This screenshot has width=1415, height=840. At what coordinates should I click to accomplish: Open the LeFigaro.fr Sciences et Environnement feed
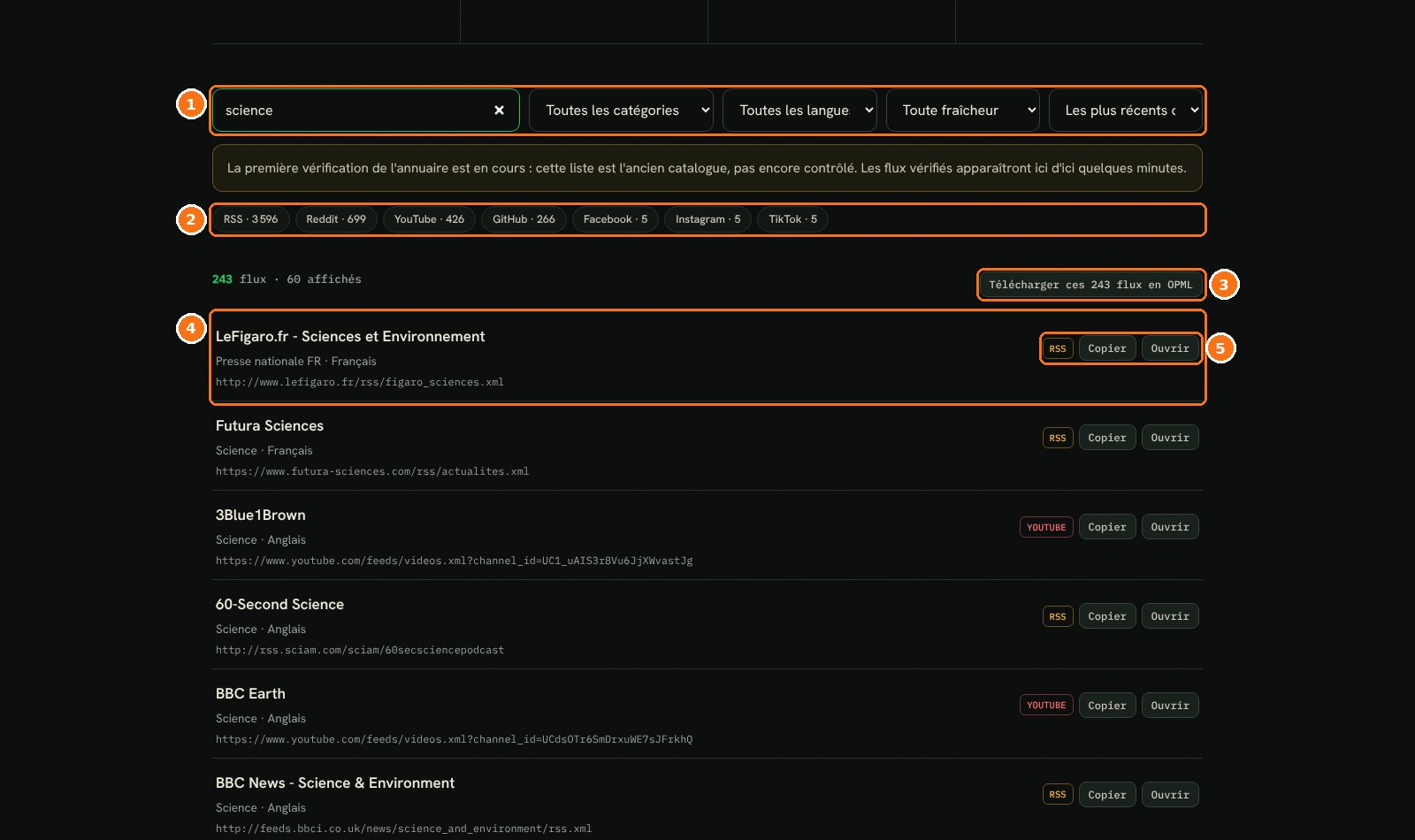click(x=1170, y=348)
